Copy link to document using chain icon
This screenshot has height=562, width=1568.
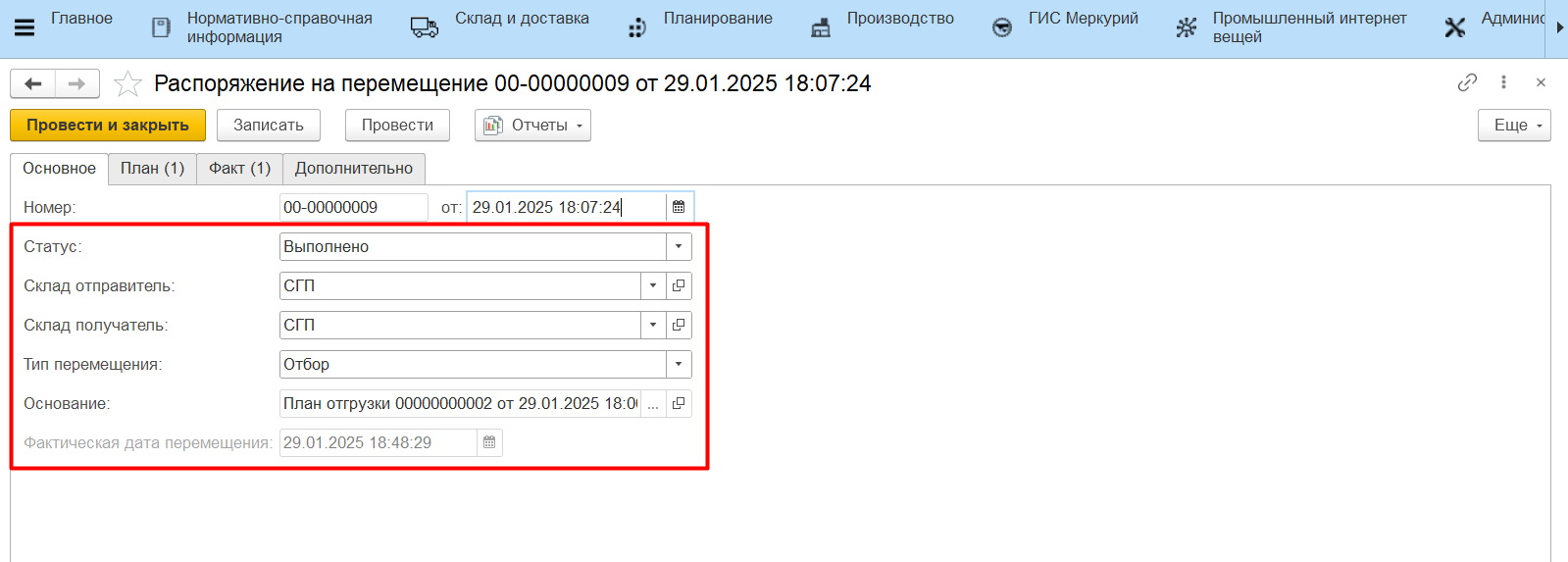(x=1467, y=82)
